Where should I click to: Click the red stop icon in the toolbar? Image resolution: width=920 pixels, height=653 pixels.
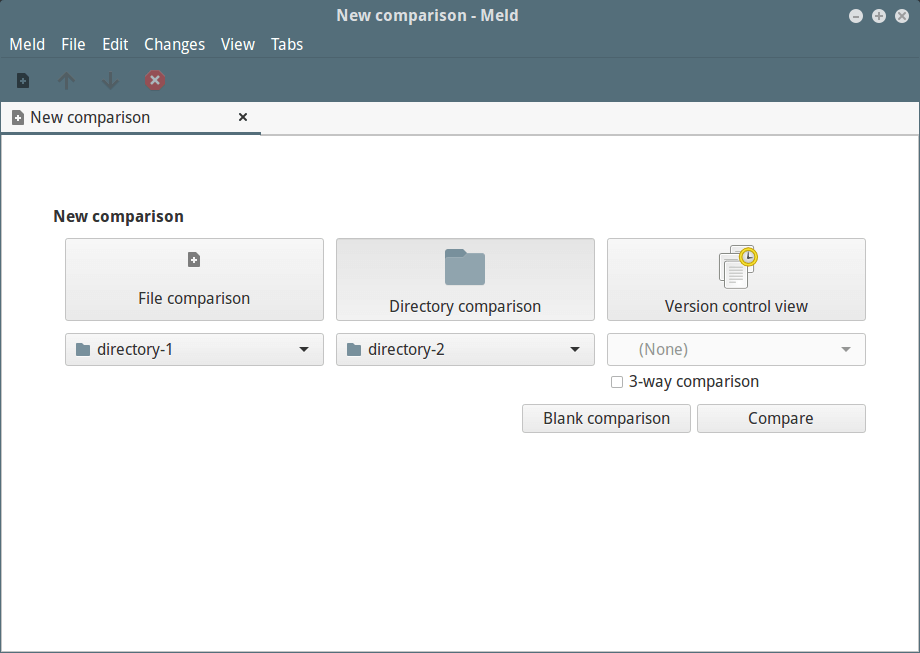[155, 80]
